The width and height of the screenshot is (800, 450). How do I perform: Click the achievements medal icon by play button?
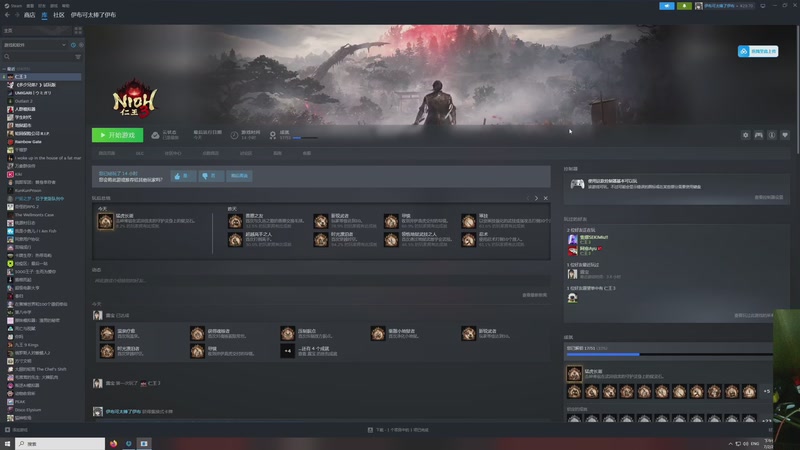coord(273,135)
